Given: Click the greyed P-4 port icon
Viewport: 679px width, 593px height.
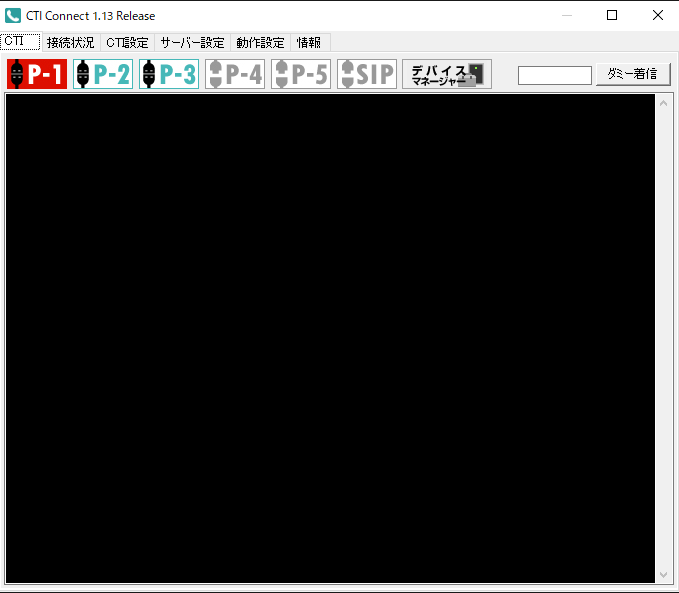Looking at the screenshot, I should point(235,74).
